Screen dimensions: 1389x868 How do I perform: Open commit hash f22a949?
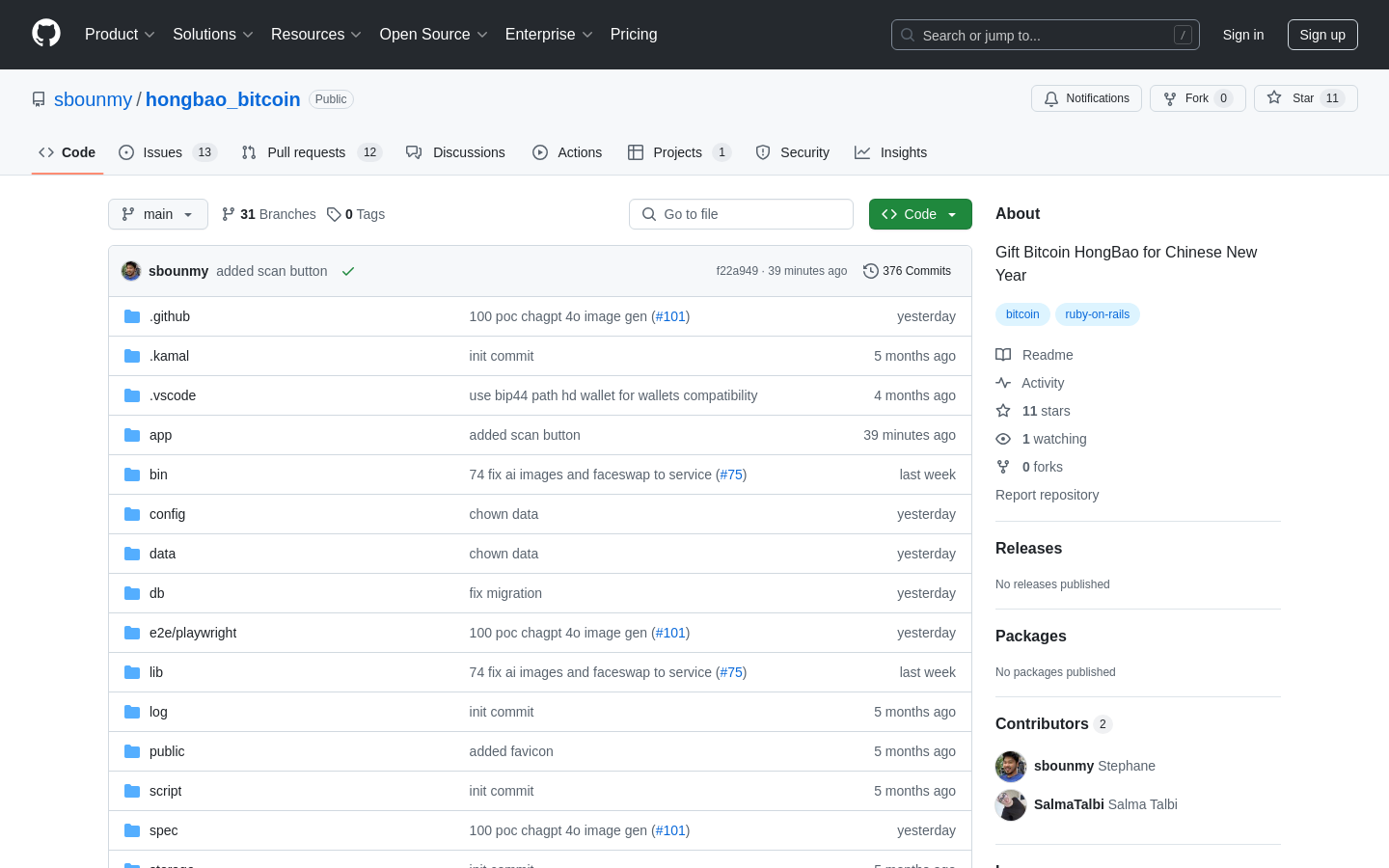(737, 271)
